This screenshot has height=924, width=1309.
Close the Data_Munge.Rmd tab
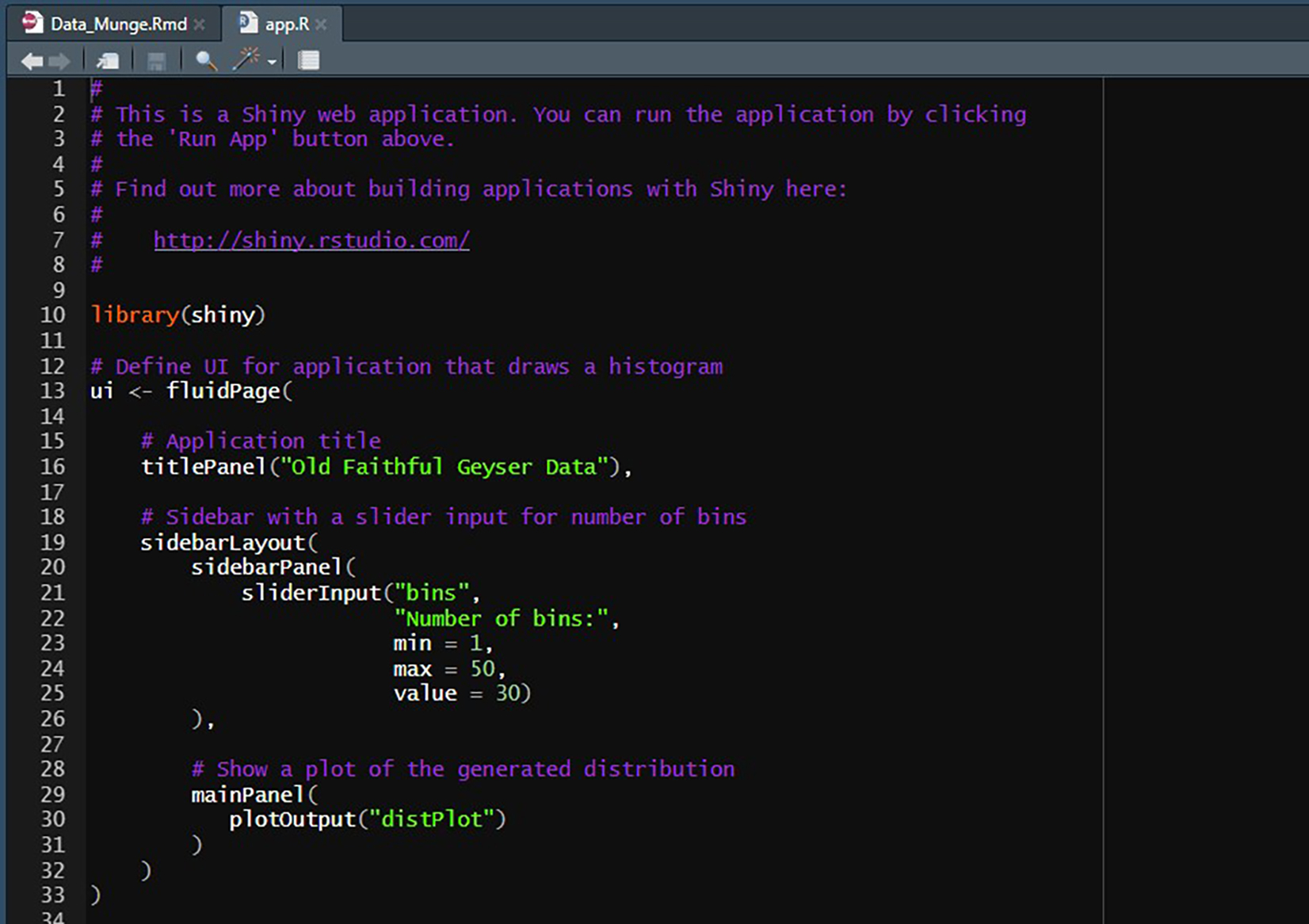[200, 25]
